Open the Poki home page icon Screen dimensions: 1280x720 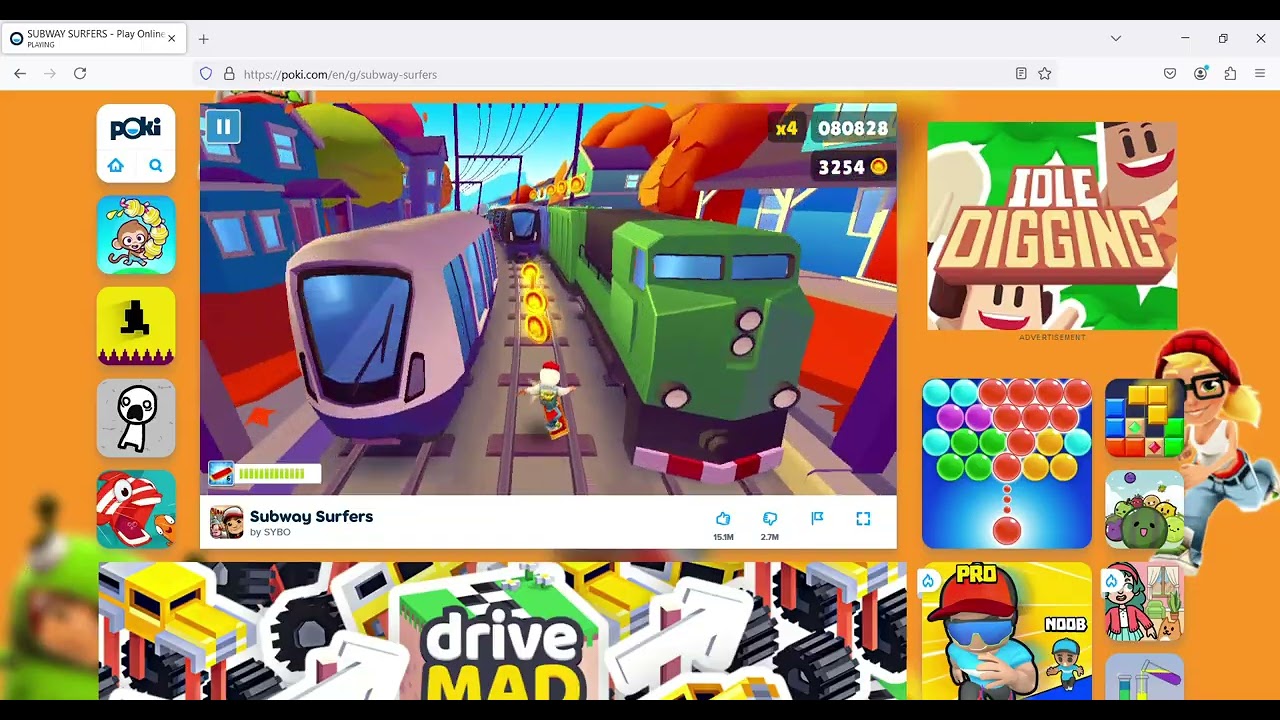click(x=116, y=166)
